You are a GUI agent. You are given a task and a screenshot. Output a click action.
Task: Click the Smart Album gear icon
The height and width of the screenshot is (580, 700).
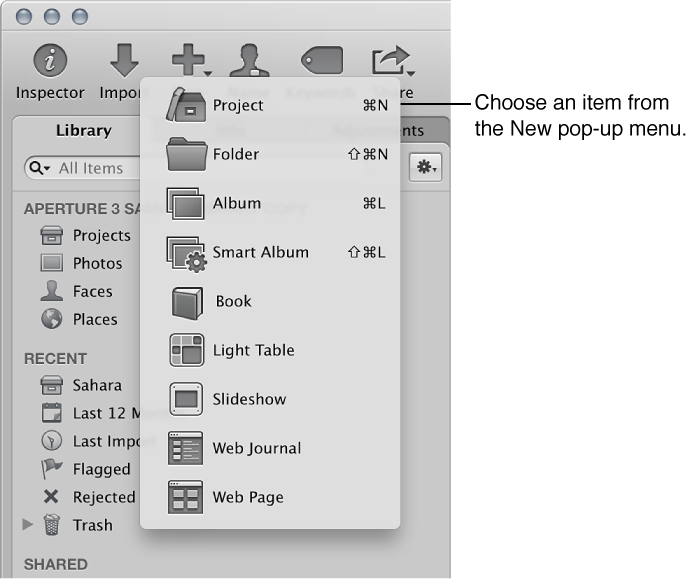[x=186, y=253]
